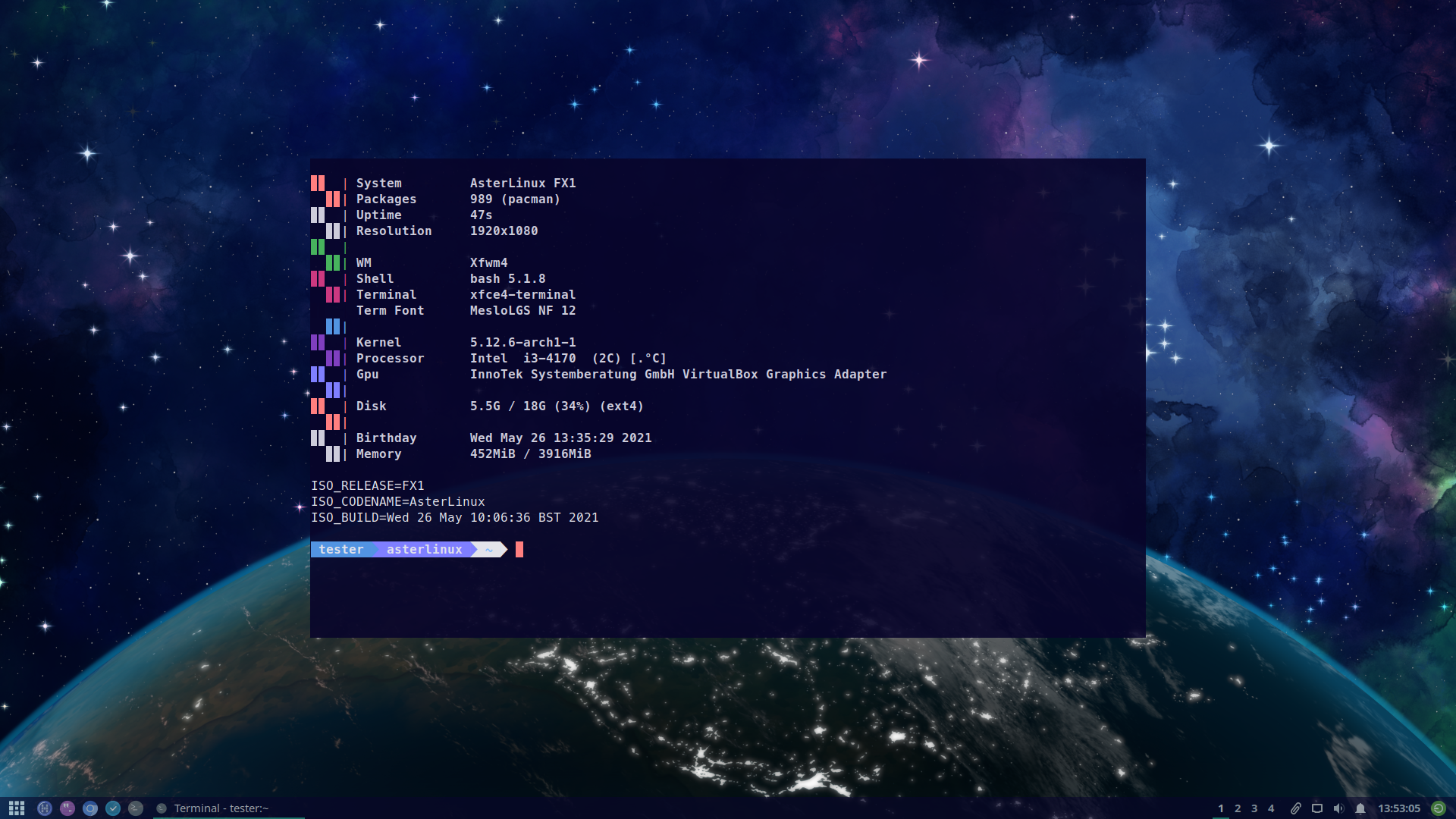1456x819 pixels.
Task: Switch to workspace 1
Action: (x=1221, y=808)
